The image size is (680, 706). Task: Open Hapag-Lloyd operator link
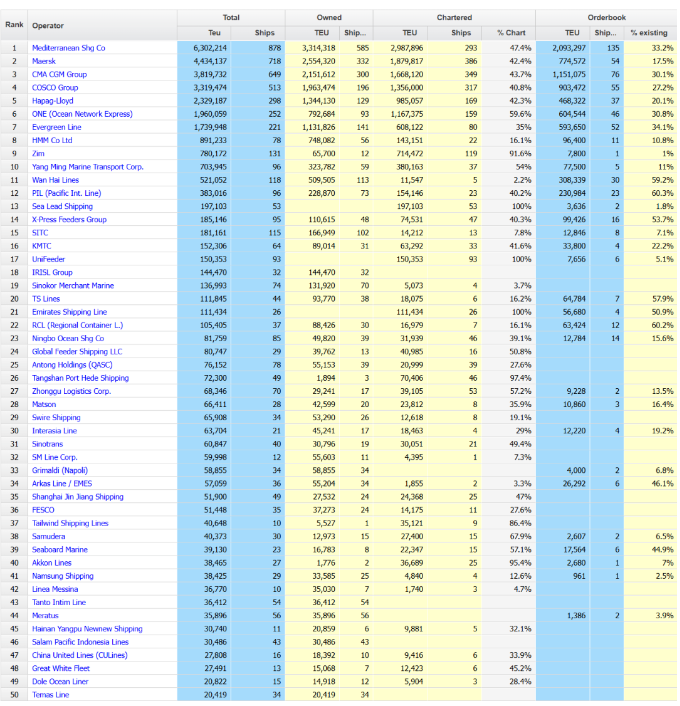pos(53,101)
